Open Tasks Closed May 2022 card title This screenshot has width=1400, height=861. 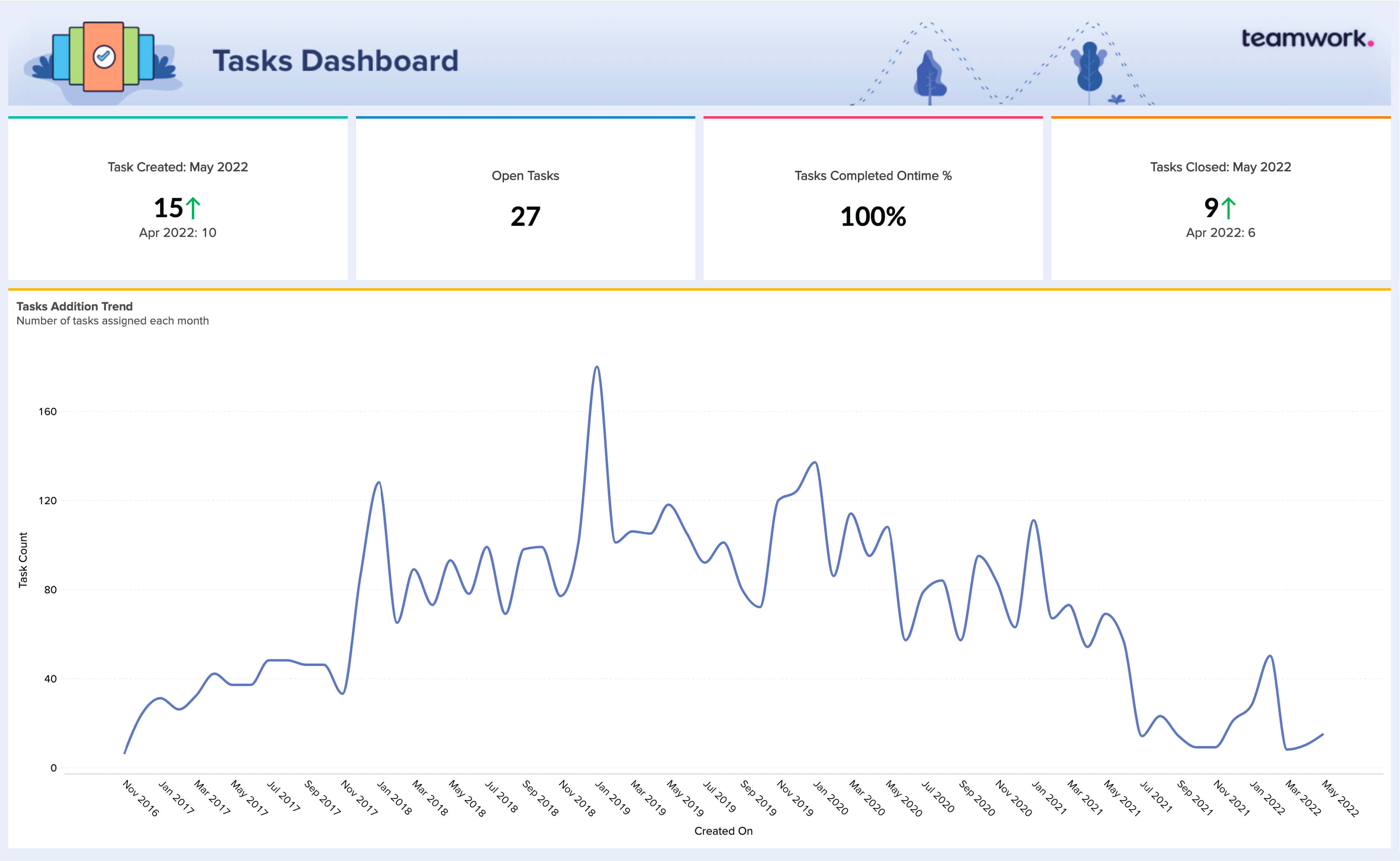1220,167
